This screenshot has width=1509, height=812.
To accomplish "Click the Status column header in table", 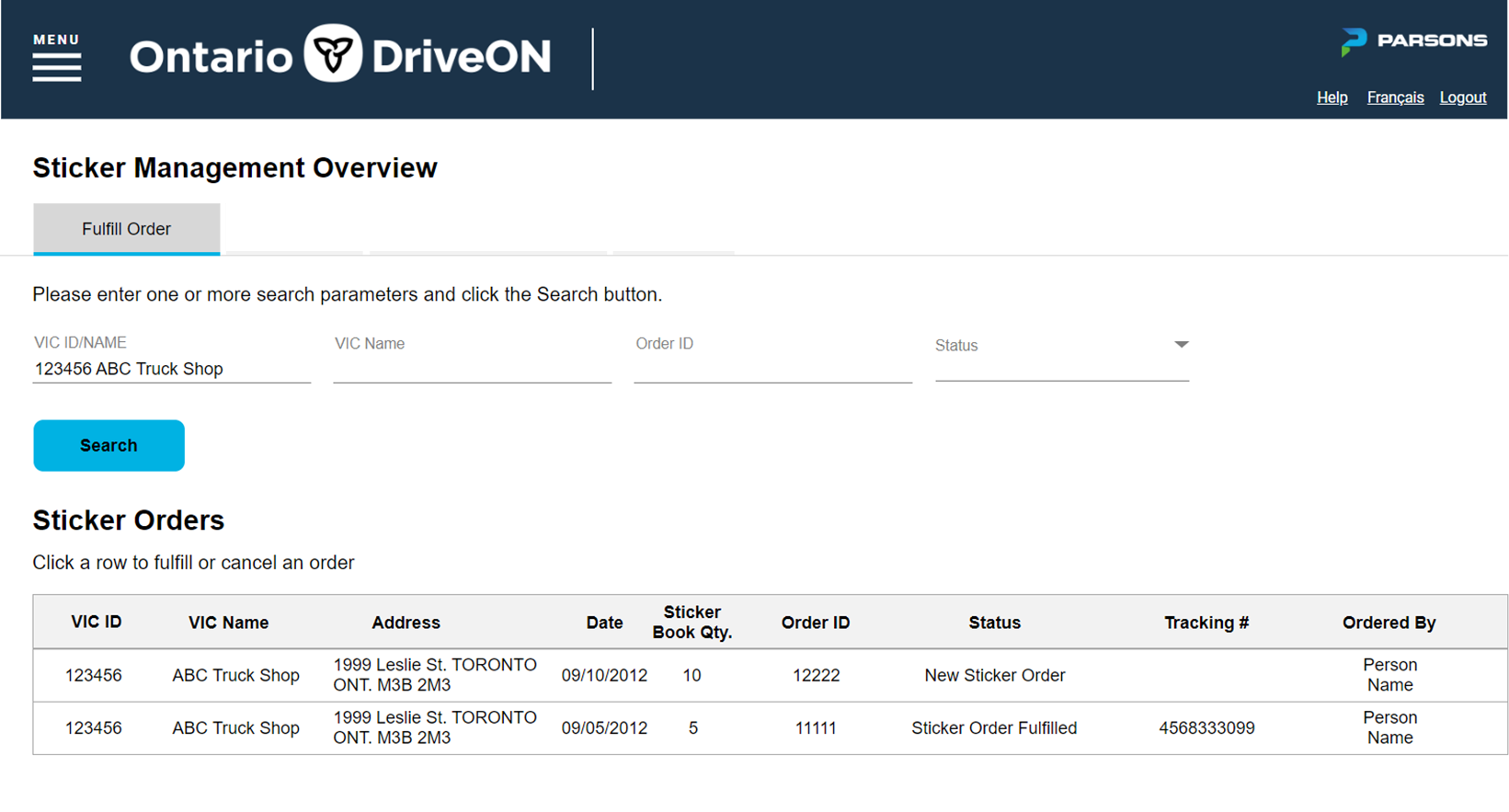I will [x=994, y=623].
